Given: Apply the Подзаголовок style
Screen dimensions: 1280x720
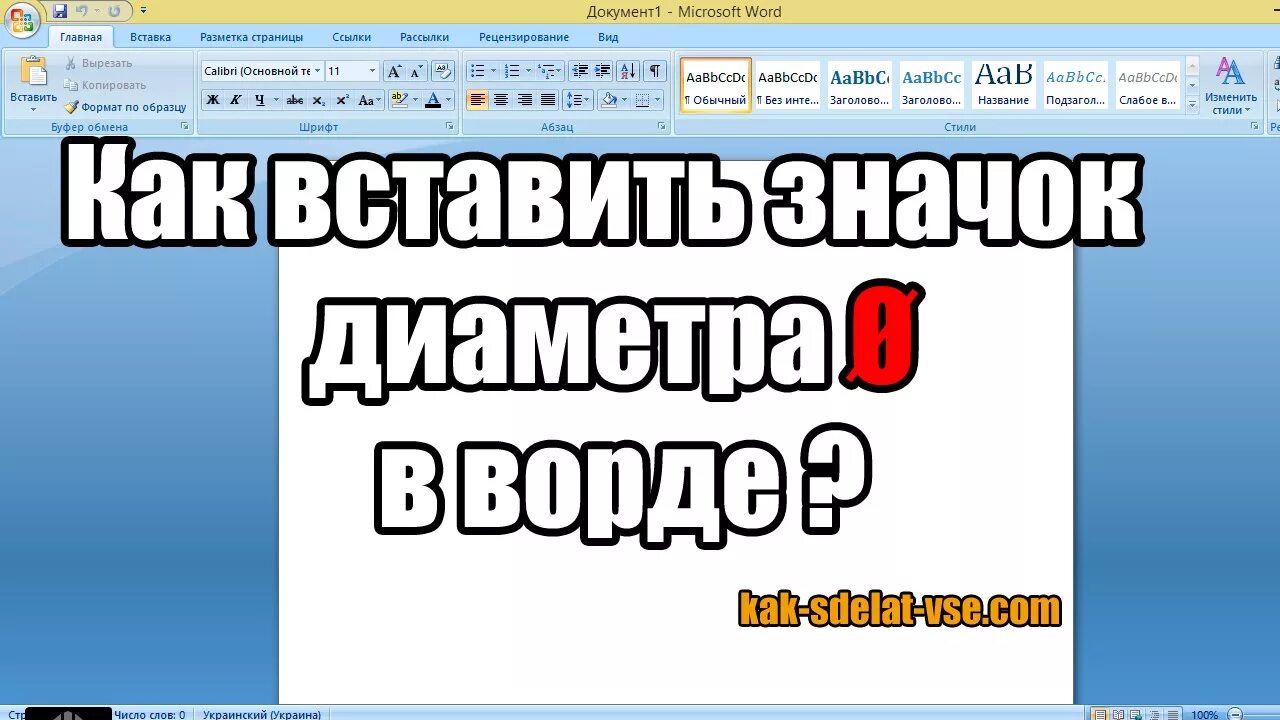Looking at the screenshot, I should pos(1076,85).
